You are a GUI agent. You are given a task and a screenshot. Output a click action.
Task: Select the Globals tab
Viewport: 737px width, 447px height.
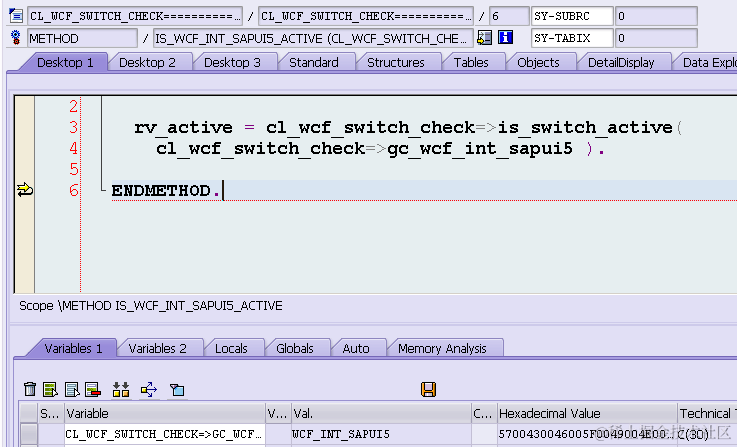(x=295, y=348)
